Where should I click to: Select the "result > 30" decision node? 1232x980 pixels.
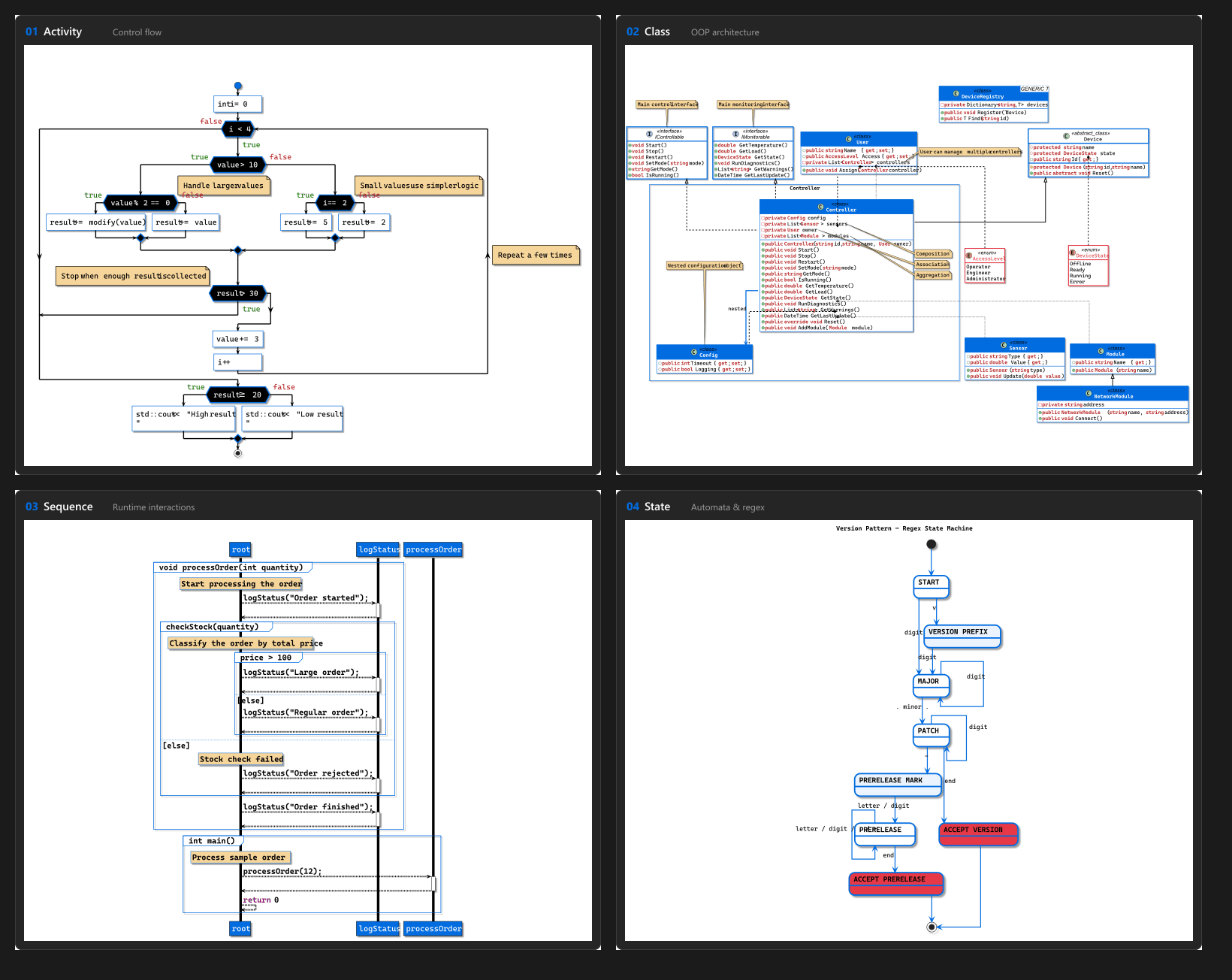[237, 293]
